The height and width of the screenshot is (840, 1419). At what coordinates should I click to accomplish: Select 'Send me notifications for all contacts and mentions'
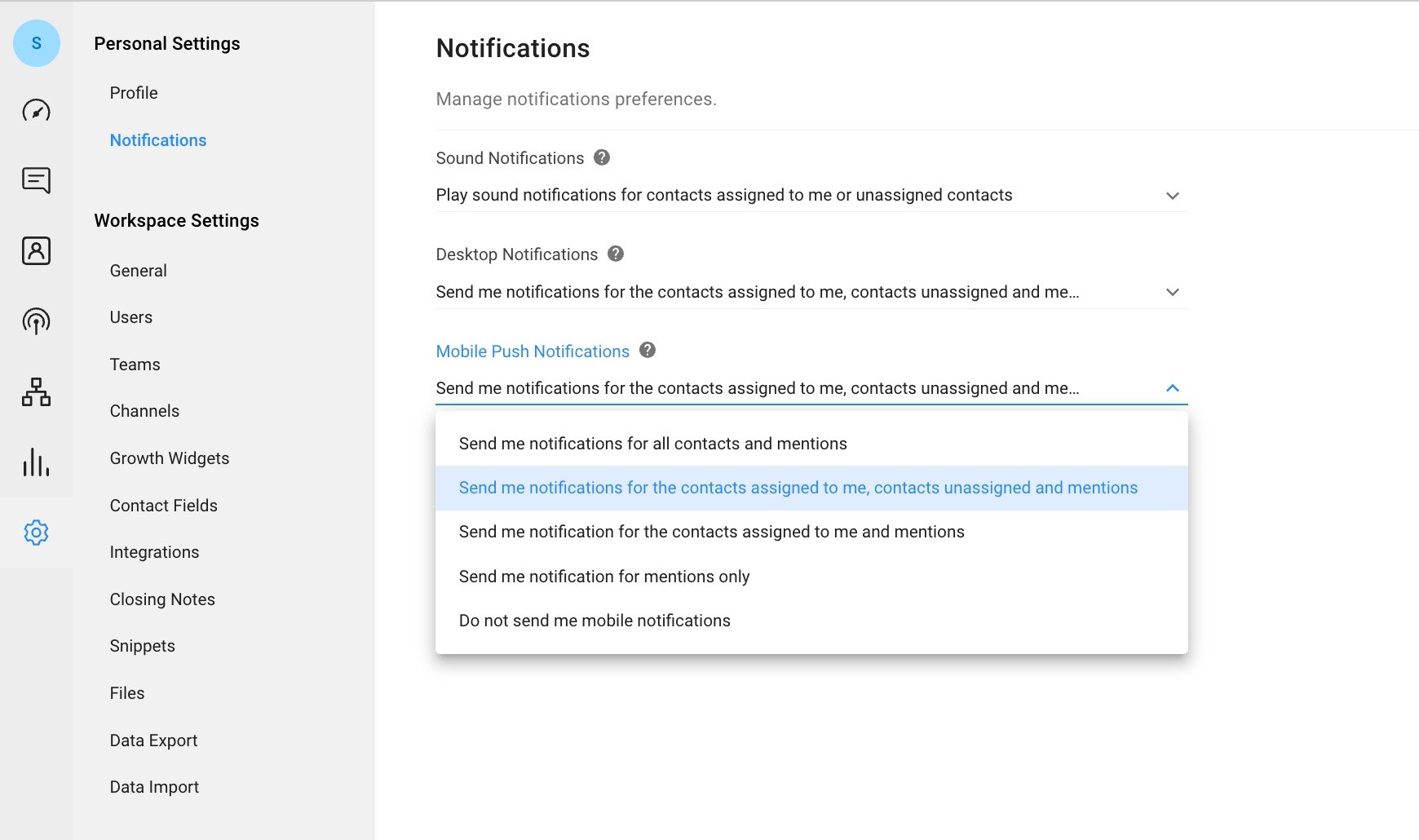pos(652,444)
